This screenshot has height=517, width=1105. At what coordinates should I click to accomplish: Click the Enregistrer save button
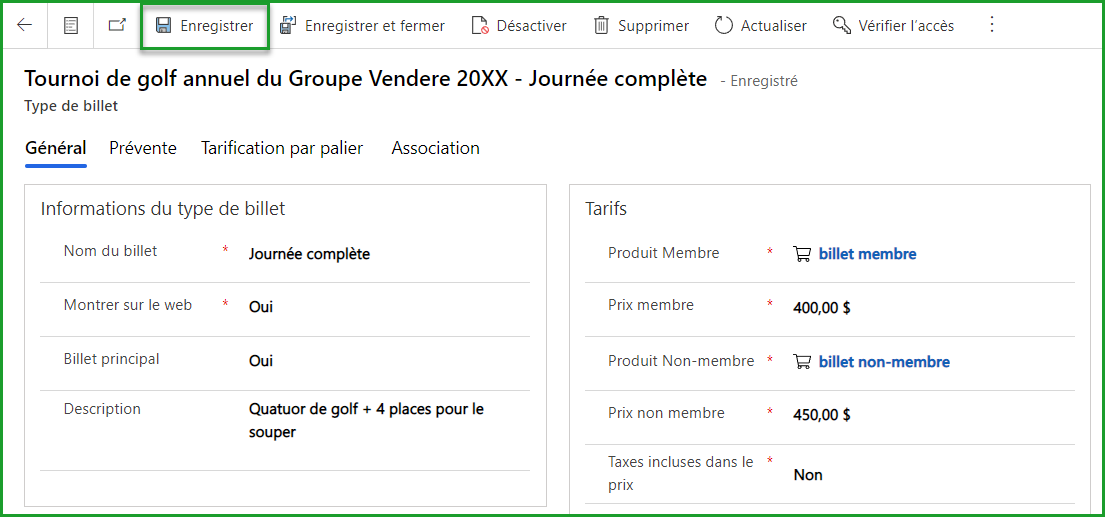tap(205, 26)
